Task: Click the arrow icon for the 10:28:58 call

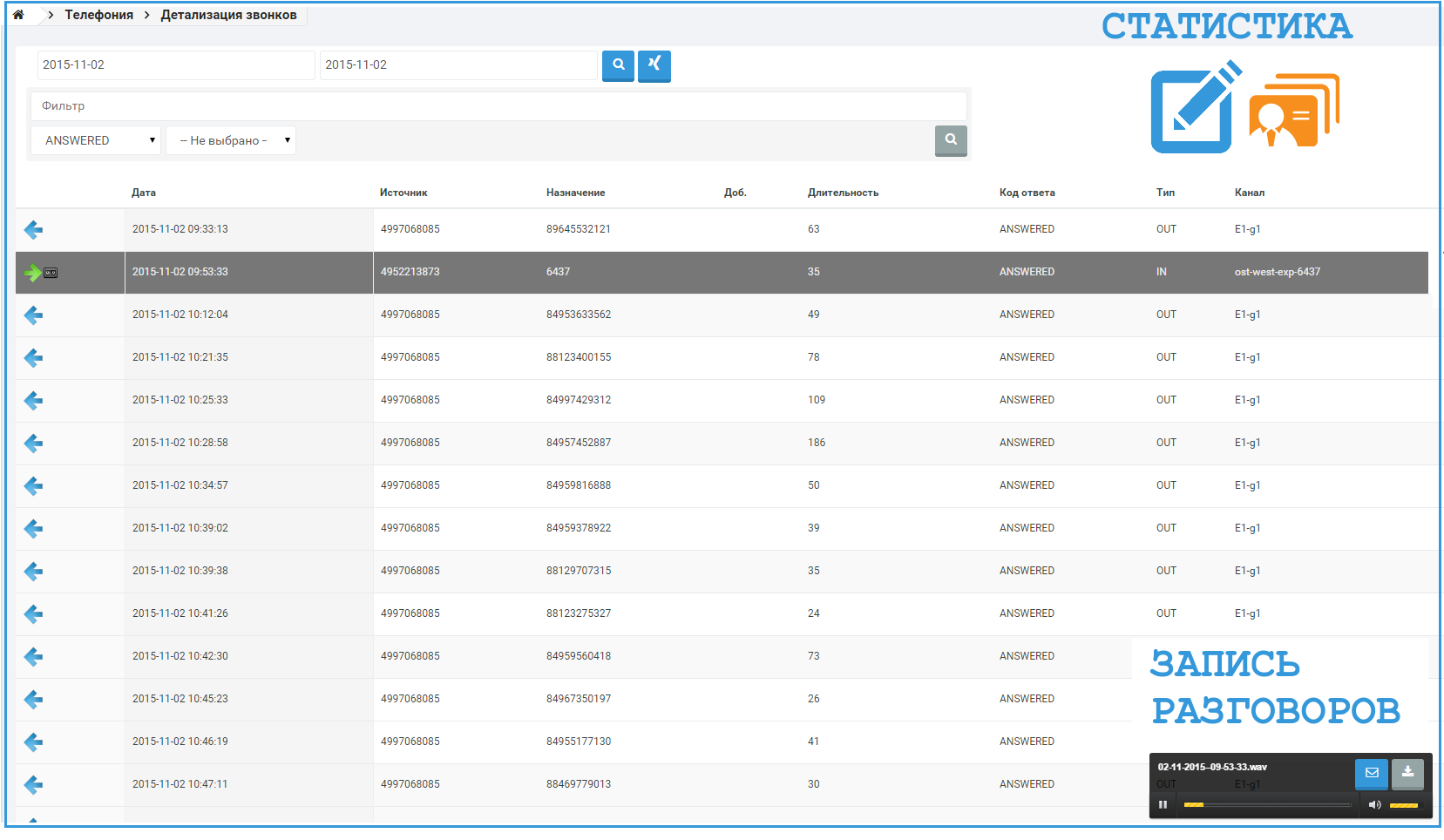Action: 33,444
